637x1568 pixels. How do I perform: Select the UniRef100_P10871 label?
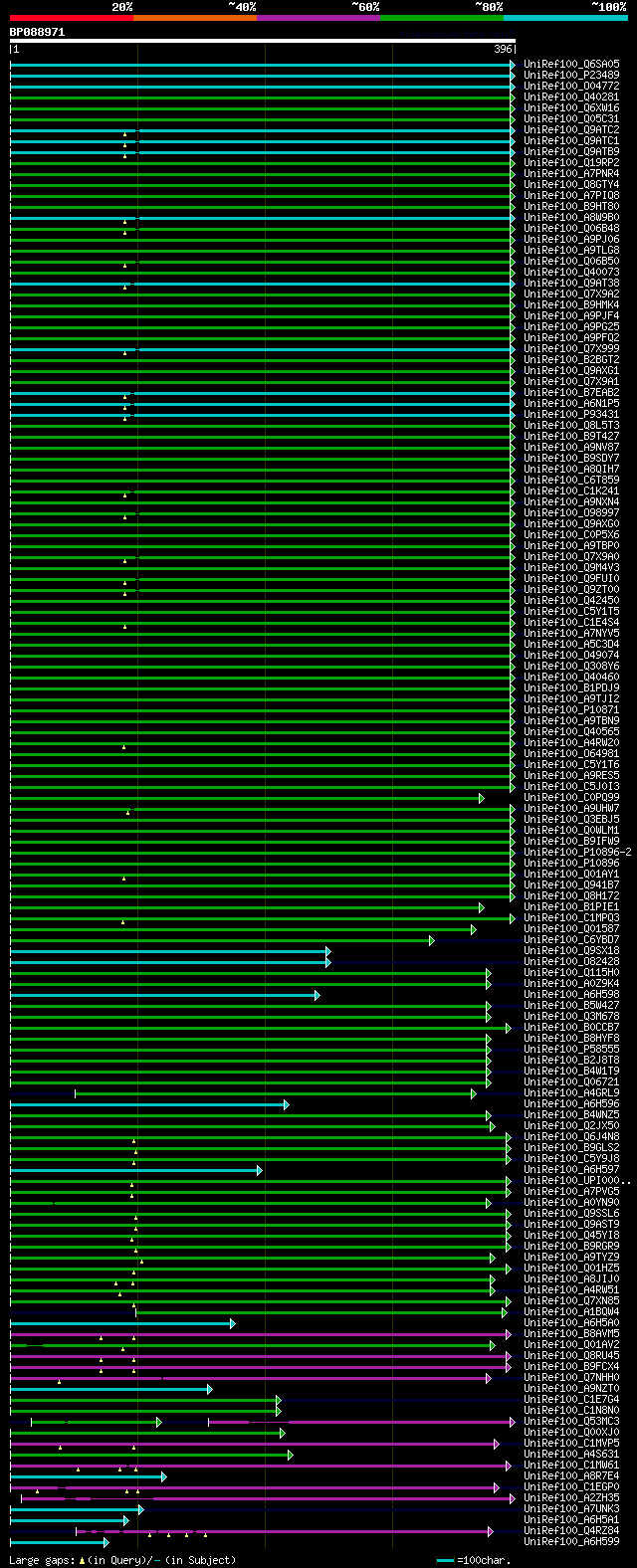[571, 710]
